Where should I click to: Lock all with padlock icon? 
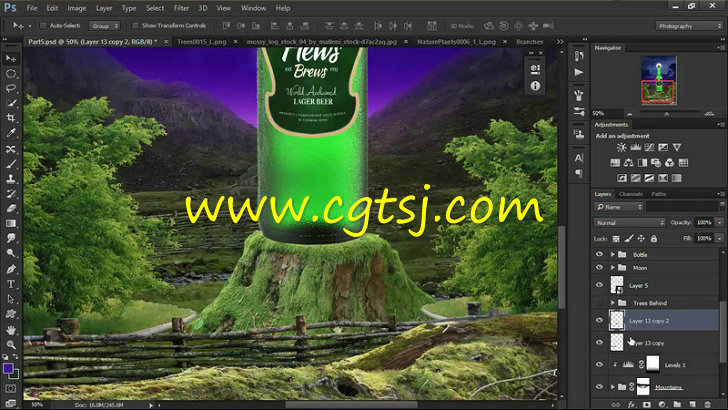point(654,239)
